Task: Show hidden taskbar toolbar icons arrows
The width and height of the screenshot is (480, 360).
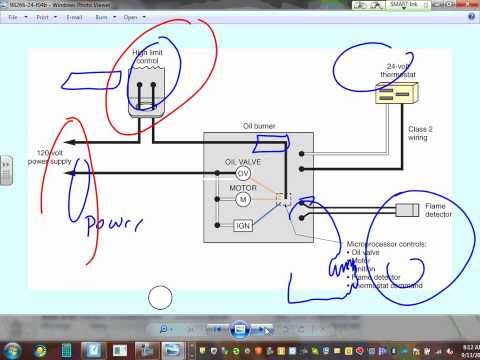Action: pos(192,351)
